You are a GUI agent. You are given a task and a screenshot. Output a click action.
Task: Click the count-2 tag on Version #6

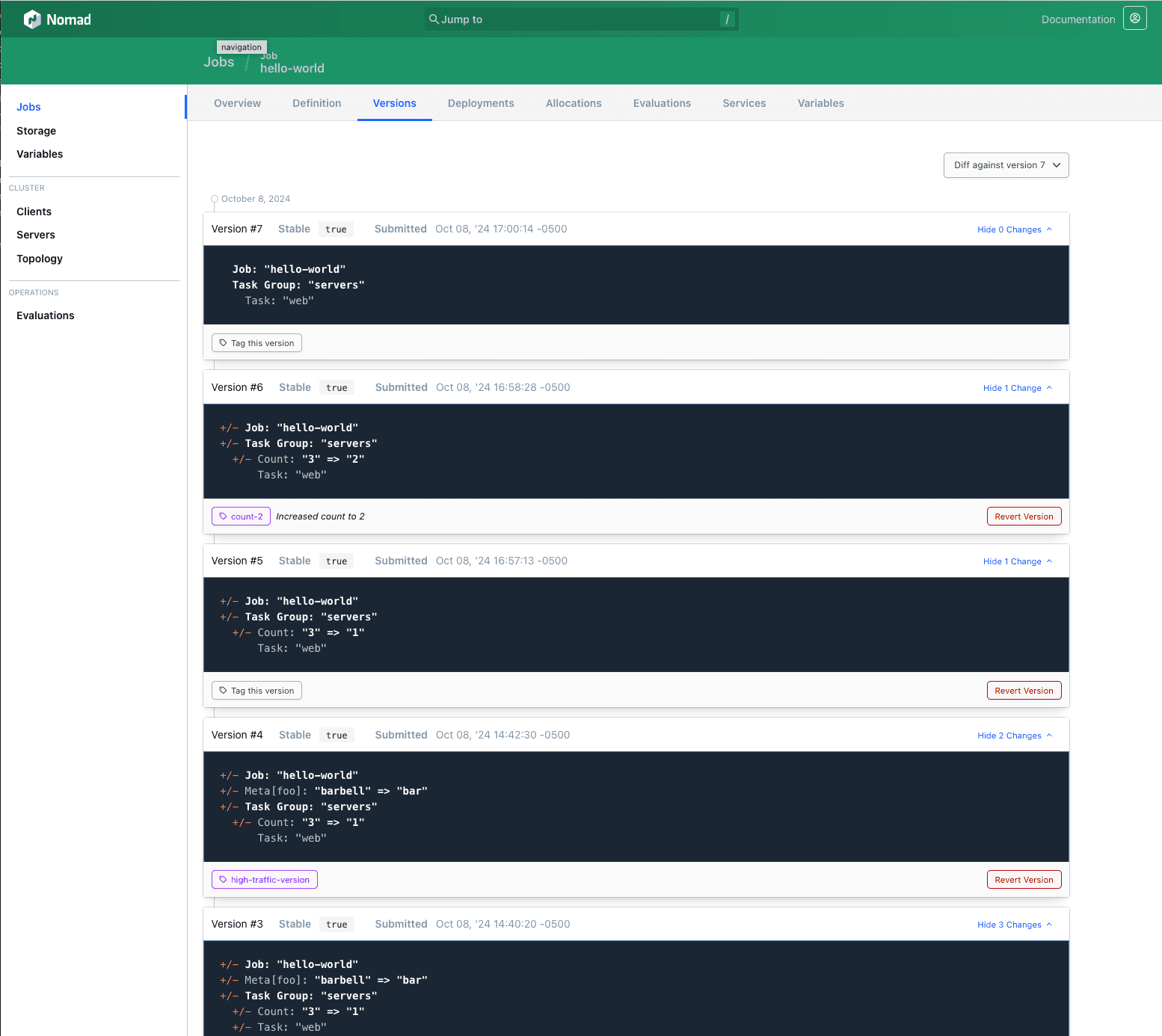(x=241, y=517)
